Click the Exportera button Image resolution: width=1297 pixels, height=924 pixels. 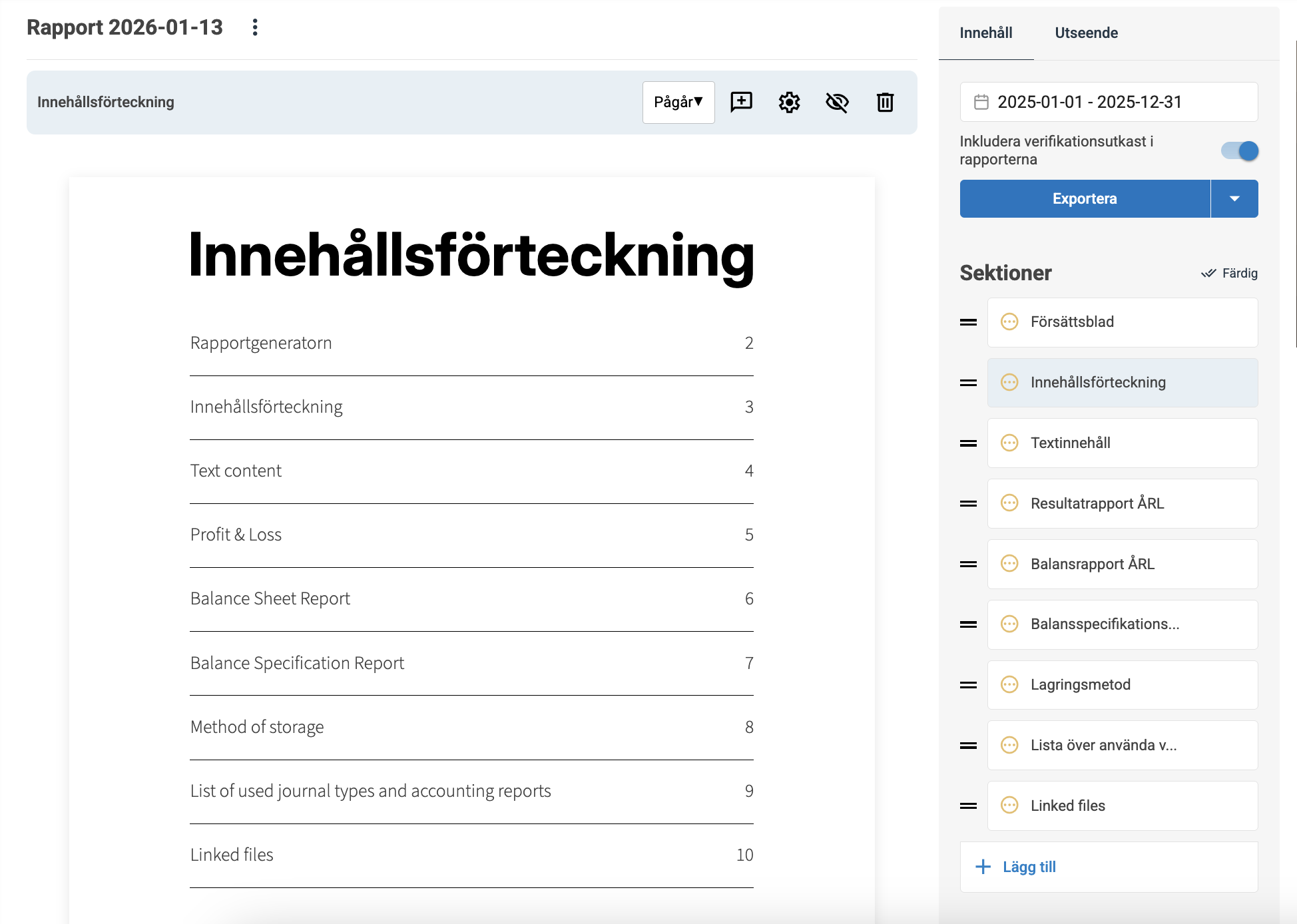click(1085, 198)
